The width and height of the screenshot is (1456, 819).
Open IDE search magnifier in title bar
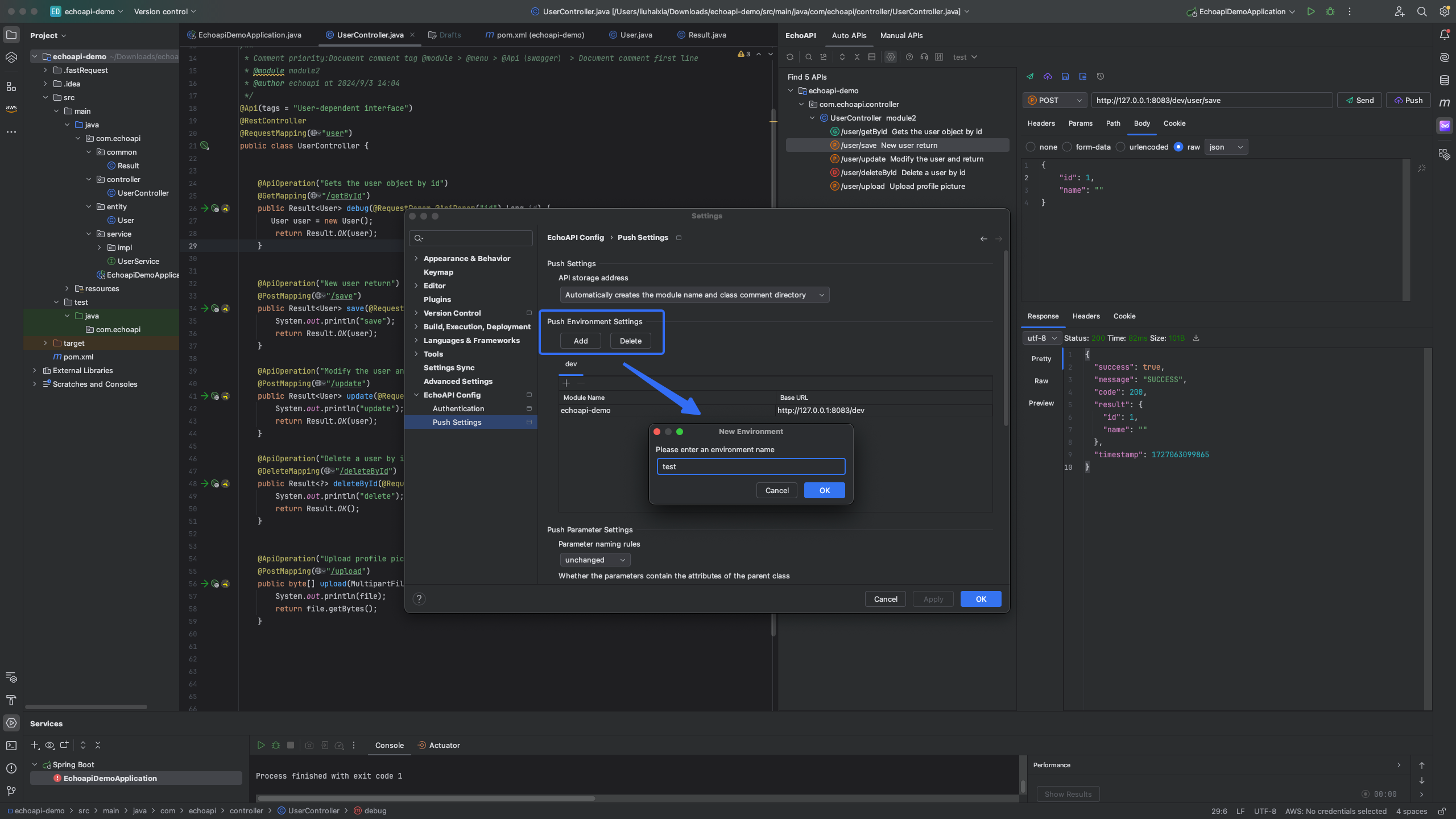click(1422, 11)
